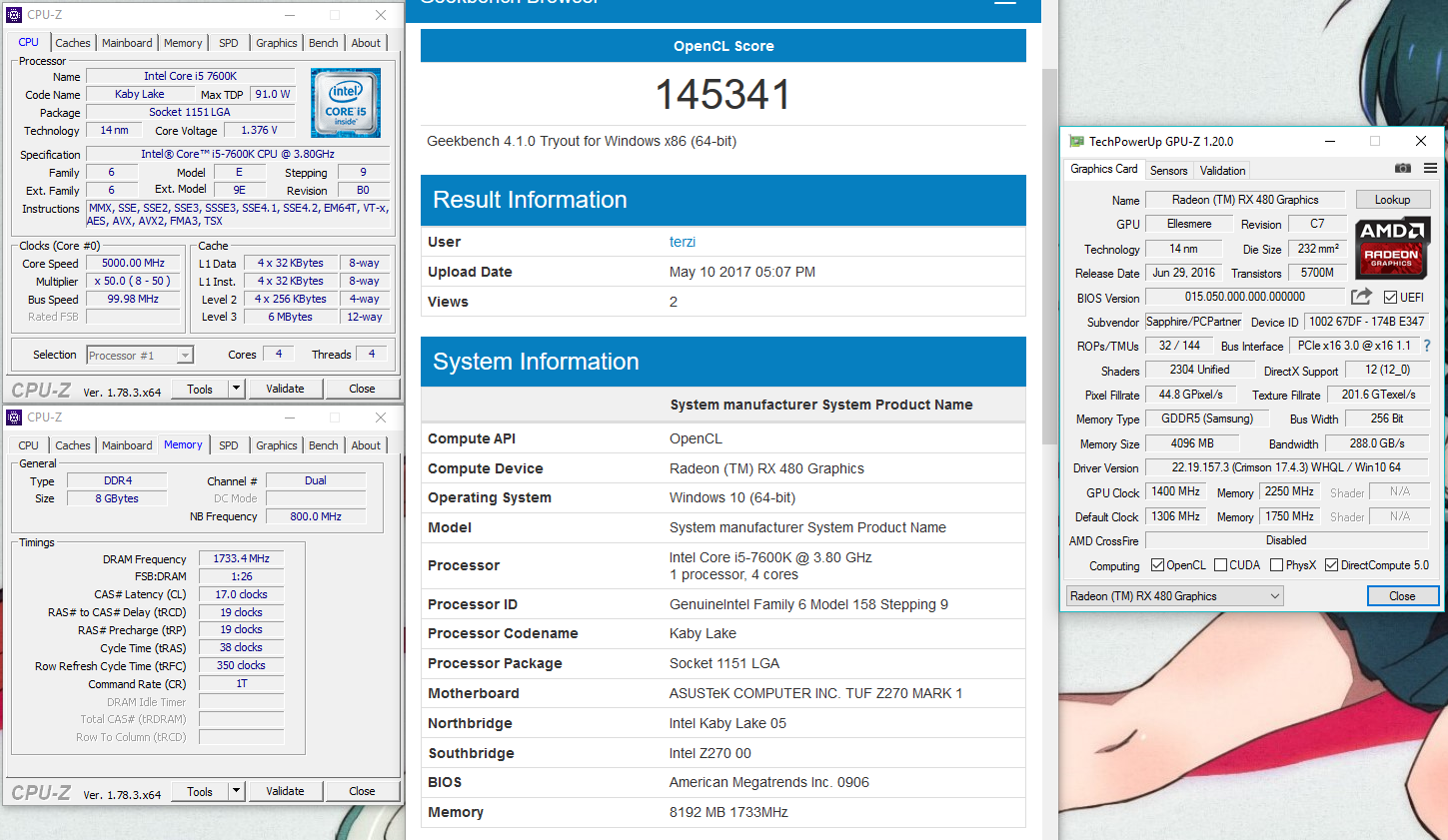Close the GPU-Z window with the X
The height and width of the screenshot is (840, 1448).
(1420, 142)
